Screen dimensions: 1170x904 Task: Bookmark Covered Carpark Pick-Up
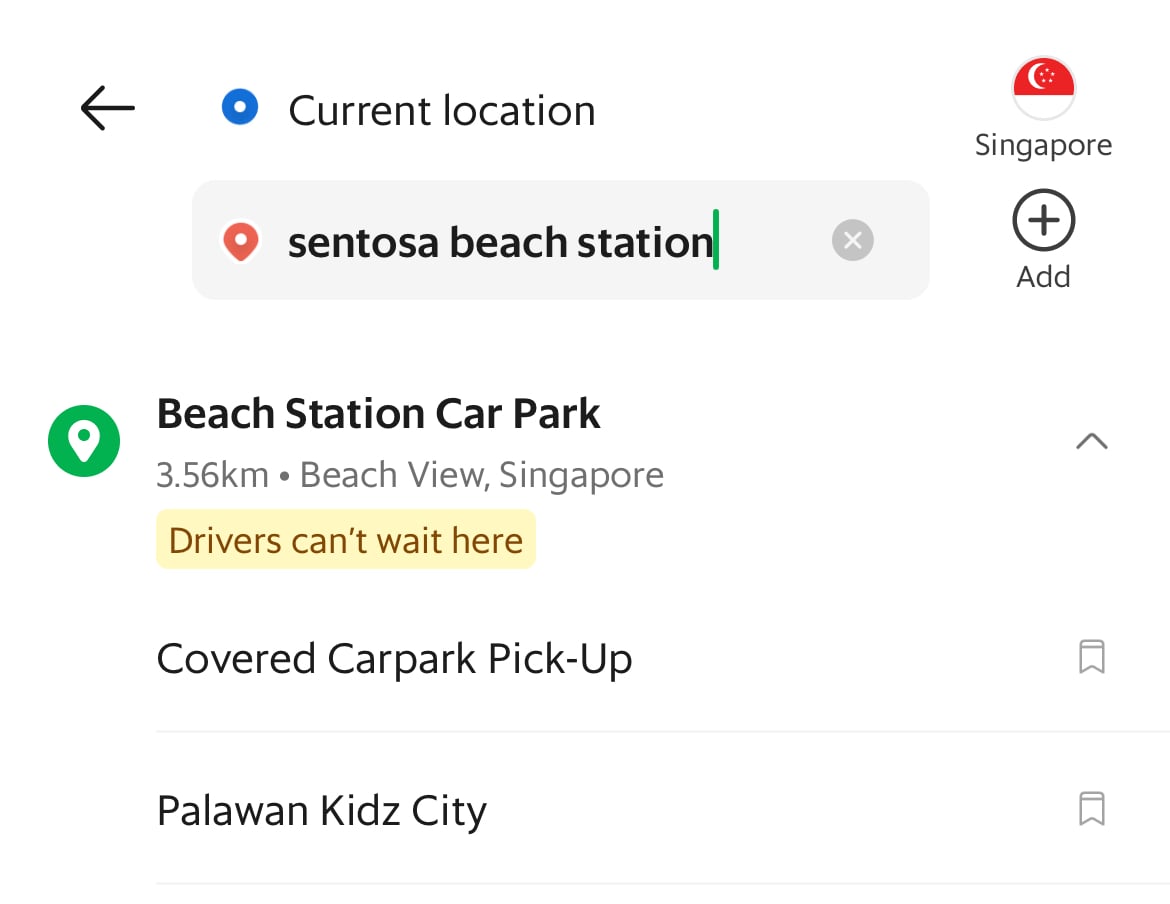coord(1091,658)
